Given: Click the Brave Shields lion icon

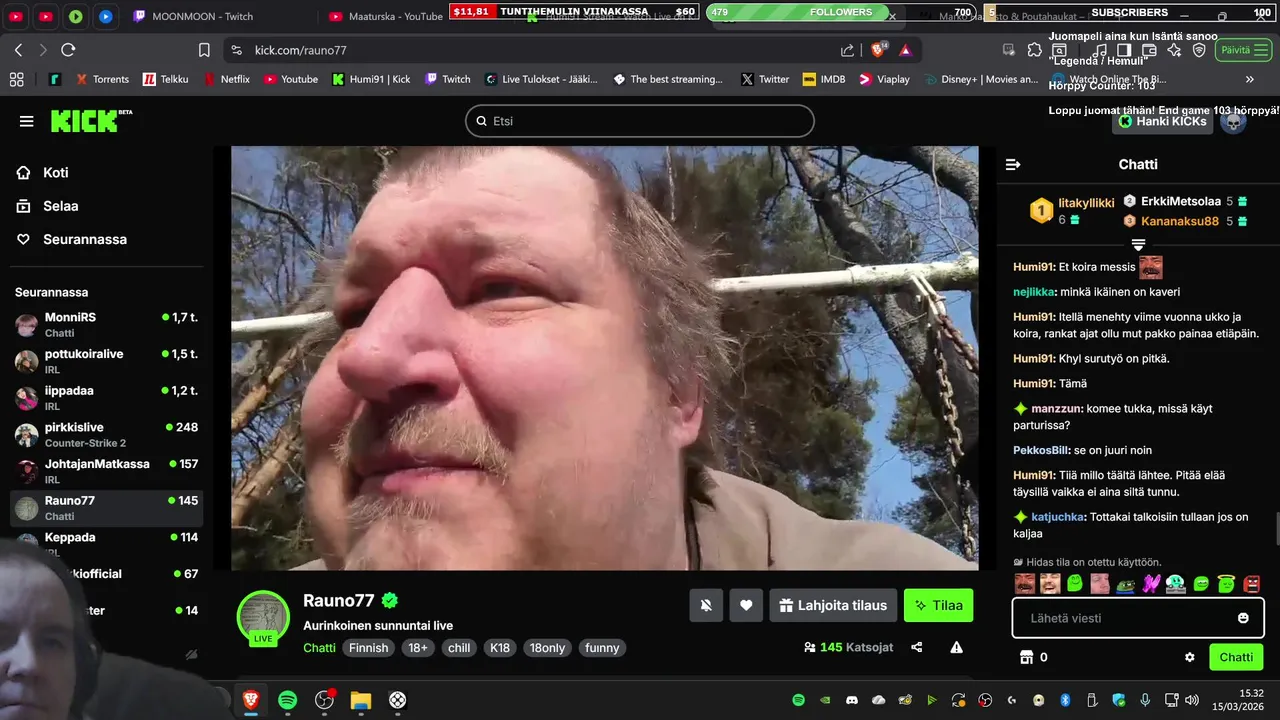Looking at the screenshot, I should [x=879, y=50].
